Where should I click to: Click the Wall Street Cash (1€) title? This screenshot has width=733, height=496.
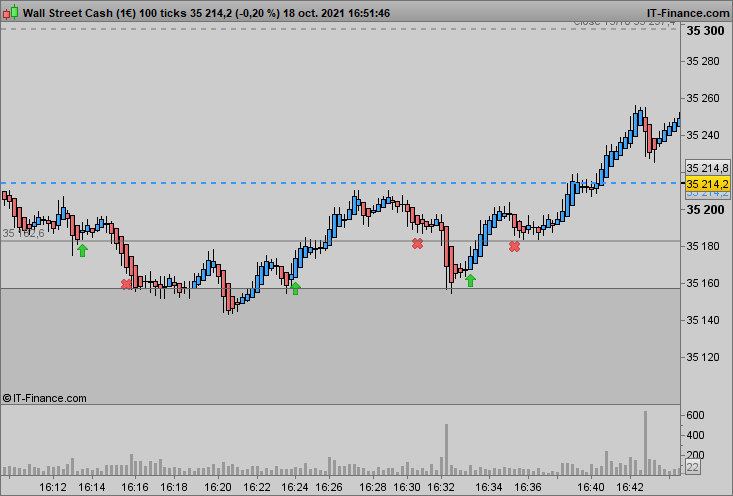tap(79, 13)
